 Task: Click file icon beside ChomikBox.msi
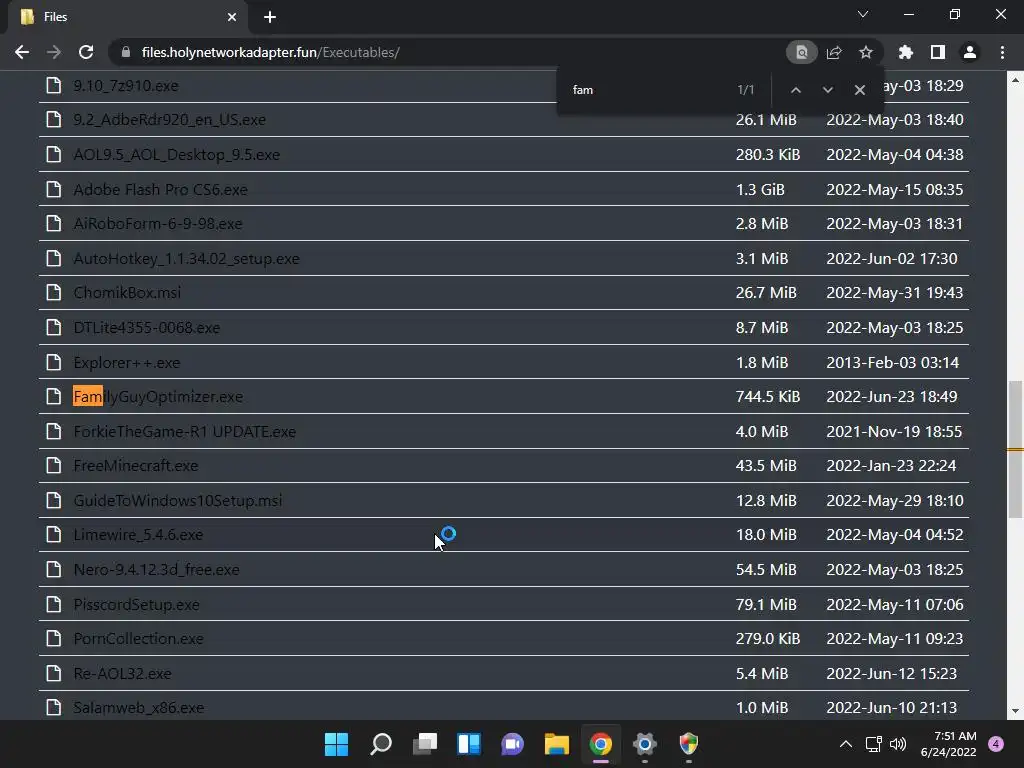(54, 293)
